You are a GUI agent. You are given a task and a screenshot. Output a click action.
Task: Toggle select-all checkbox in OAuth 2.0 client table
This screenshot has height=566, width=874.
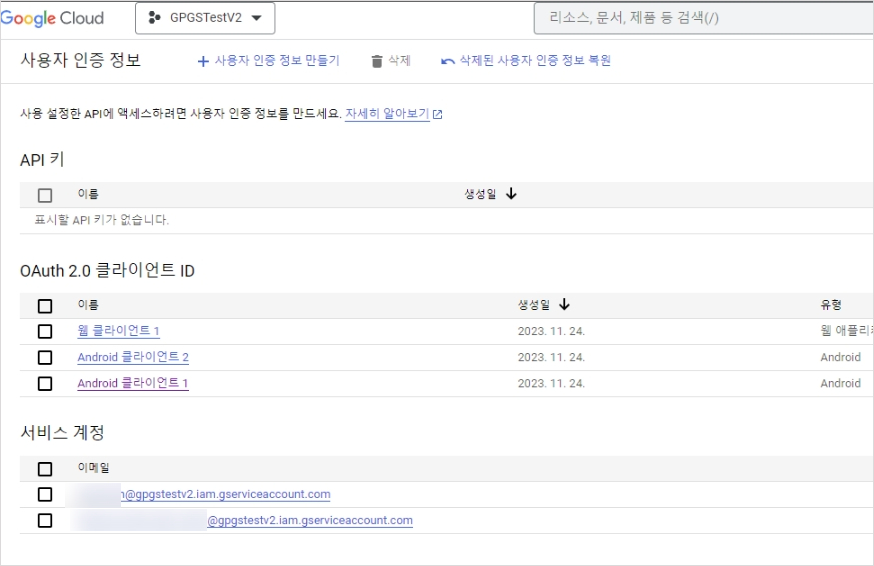(x=45, y=306)
